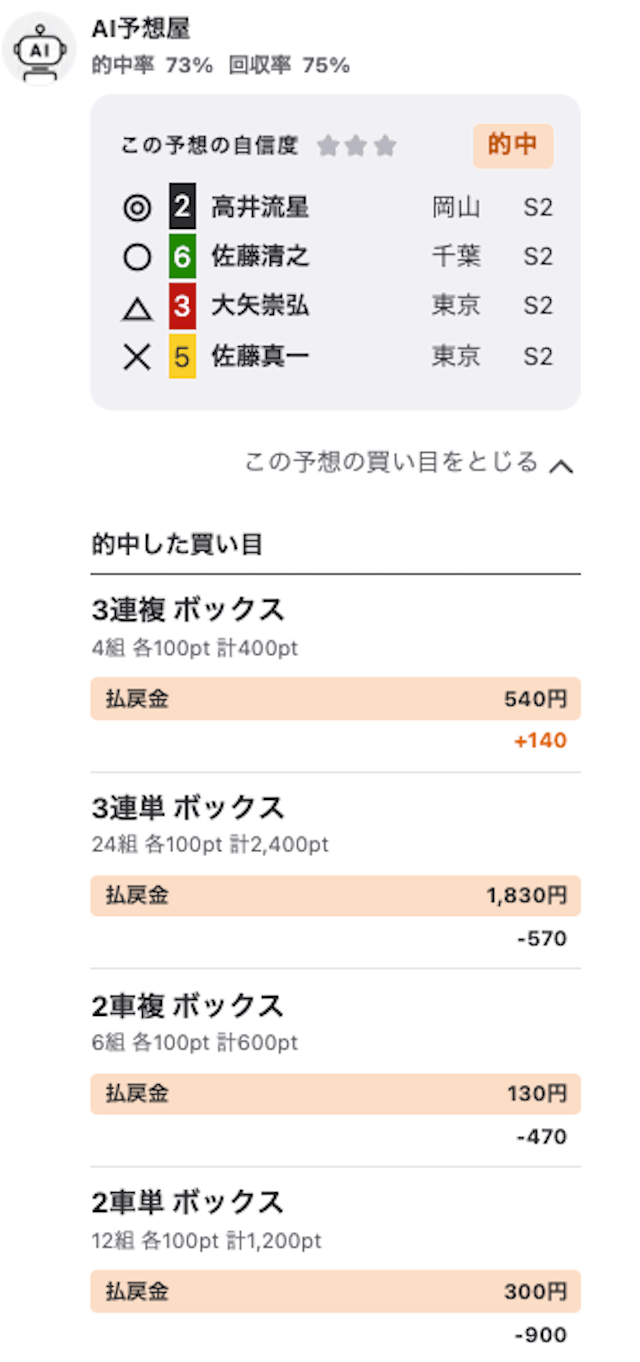Select black number 2 racer badge
This screenshot has width=640, height=1362.
(182, 207)
